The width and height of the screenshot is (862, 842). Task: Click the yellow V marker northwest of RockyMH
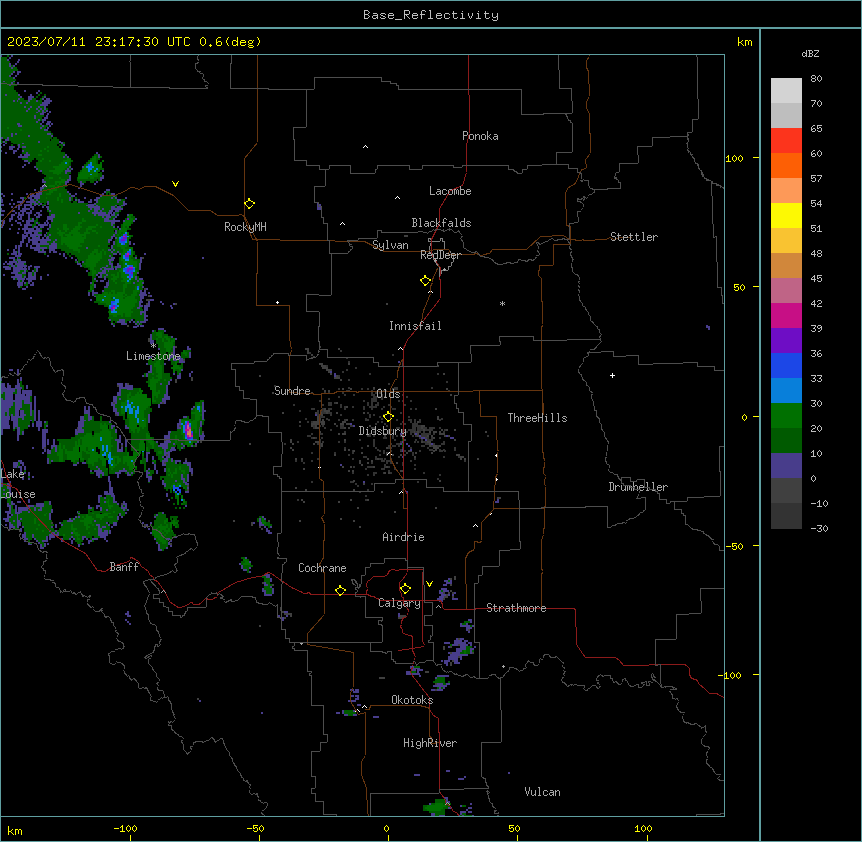pos(175,184)
